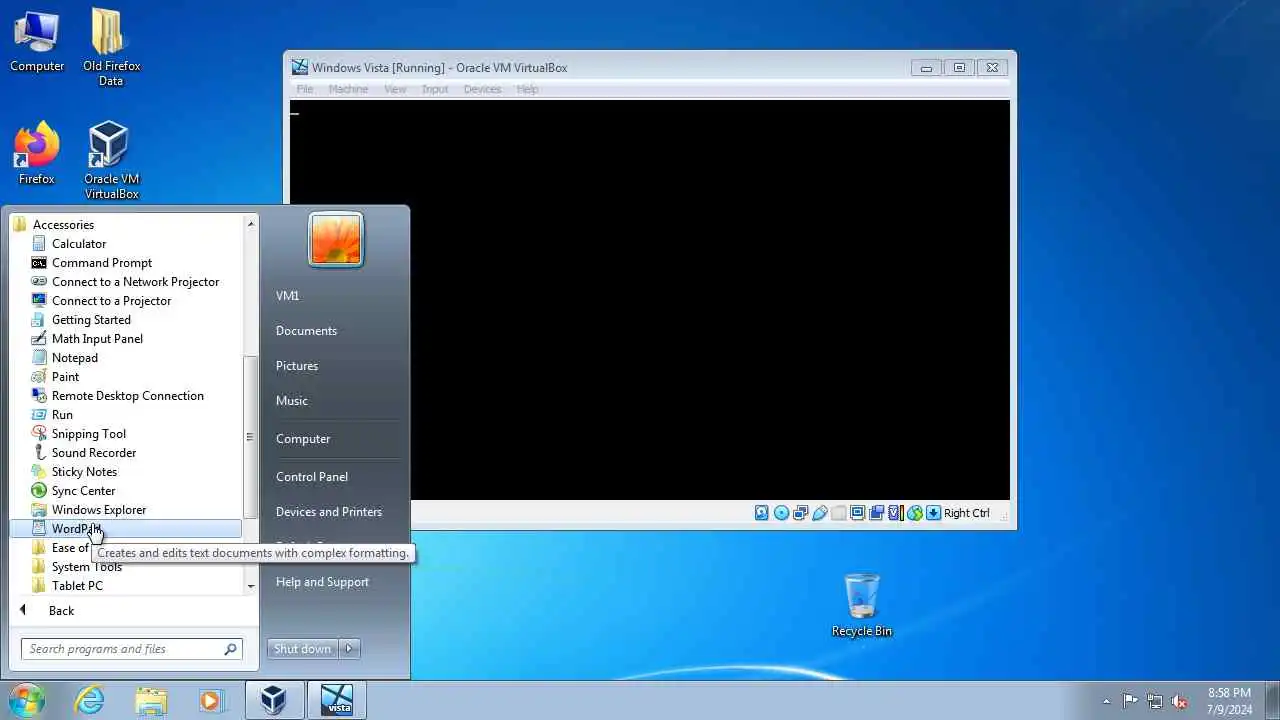This screenshot has height=720, width=1280.
Task: Click the Search programs and files box
Action: 131,649
